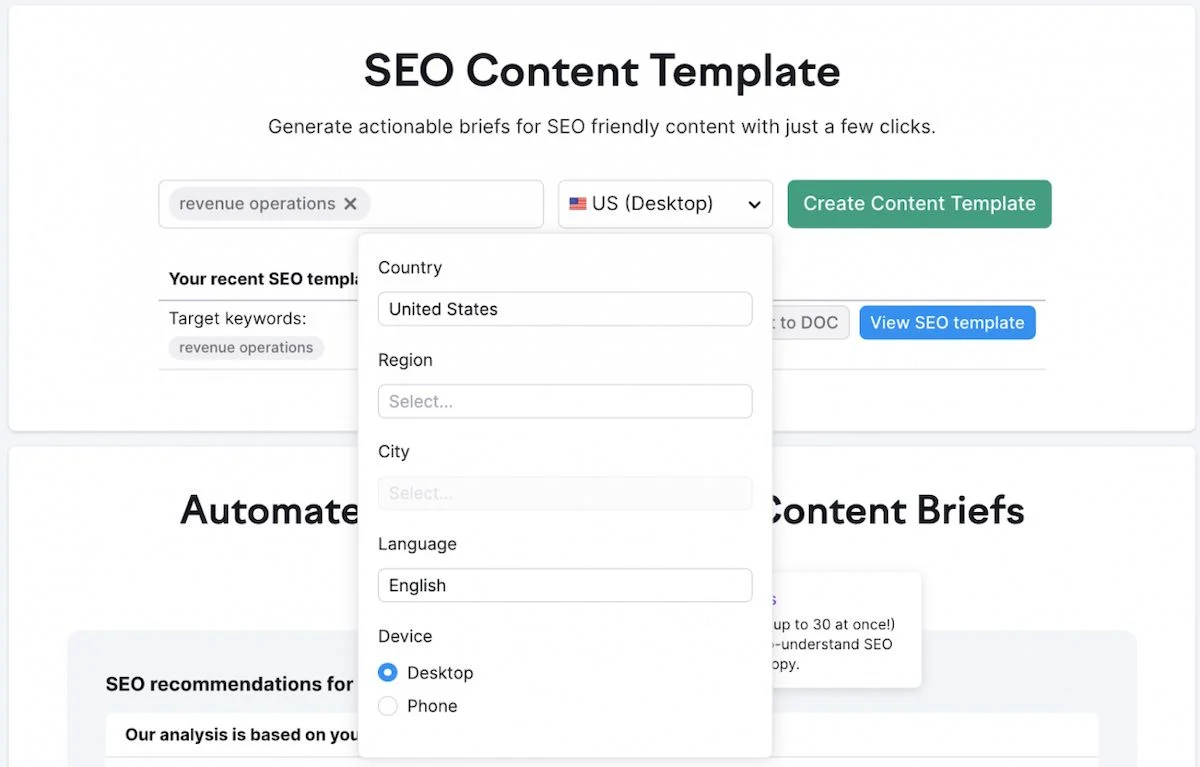Focus the target keywords input area

(455, 204)
